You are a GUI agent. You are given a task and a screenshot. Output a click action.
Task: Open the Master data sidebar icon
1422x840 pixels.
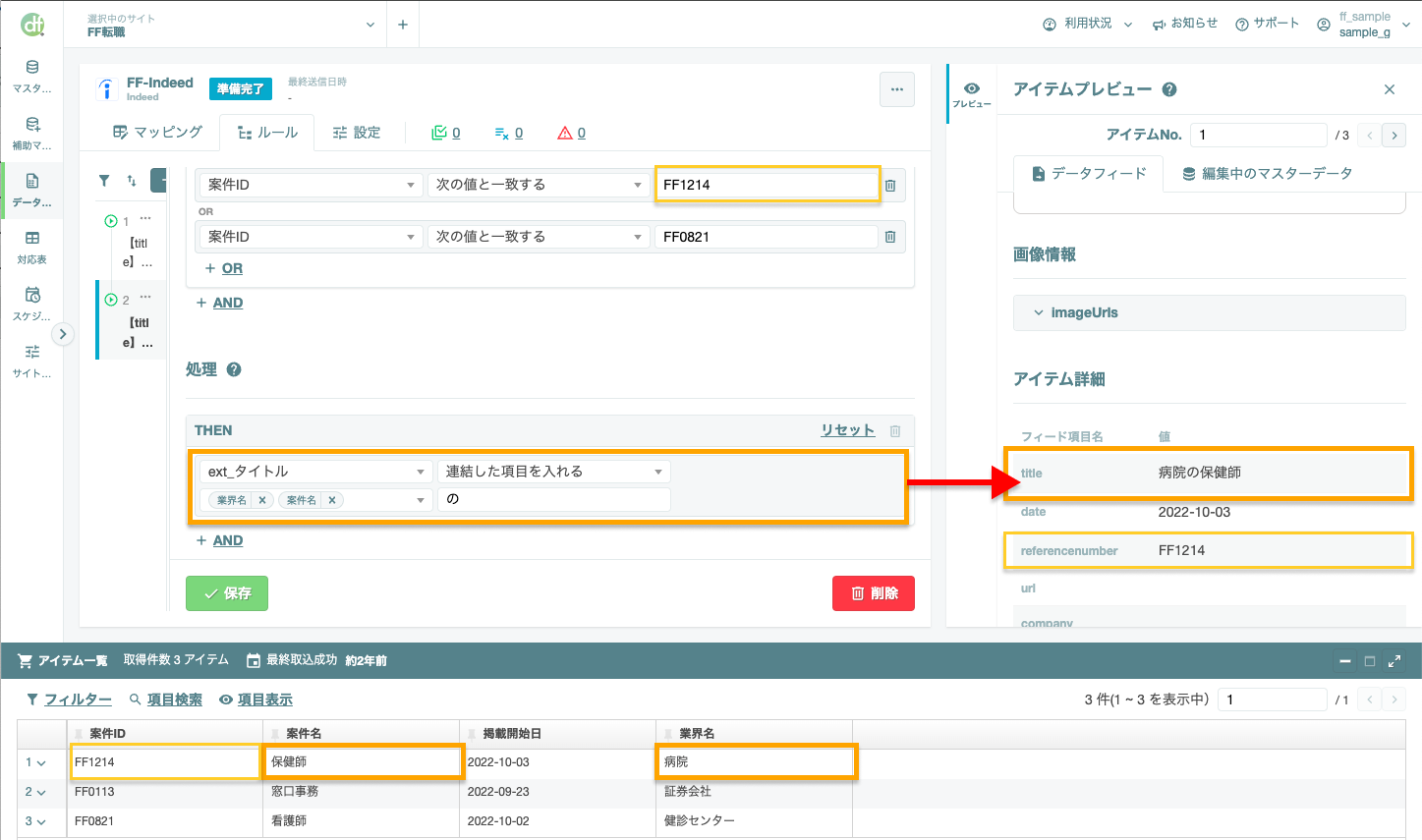[x=32, y=76]
